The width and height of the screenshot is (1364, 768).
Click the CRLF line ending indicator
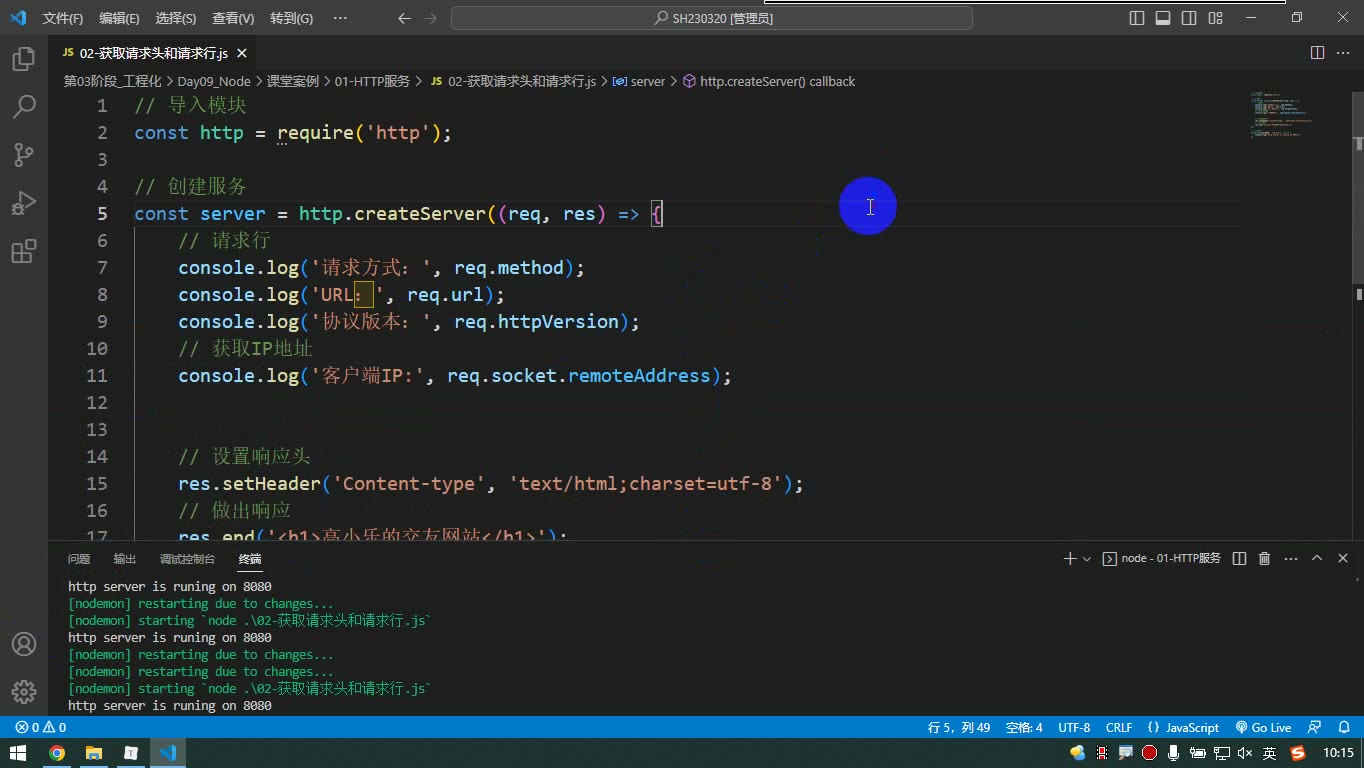click(1119, 727)
